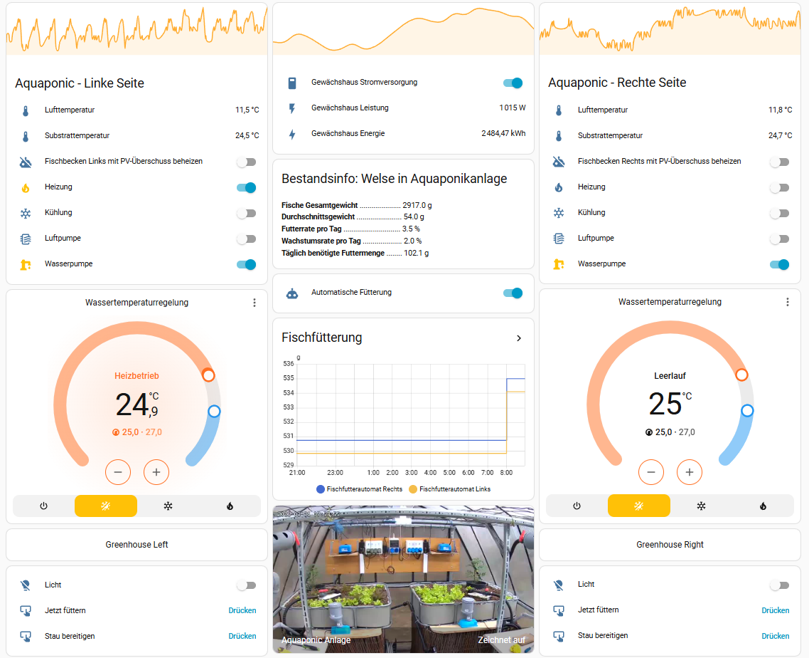Image resolution: width=809 pixels, height=658 pixels.
Task: Click Greenhouse Left Jetzt füttern icon
Action: tap(25, 611)
